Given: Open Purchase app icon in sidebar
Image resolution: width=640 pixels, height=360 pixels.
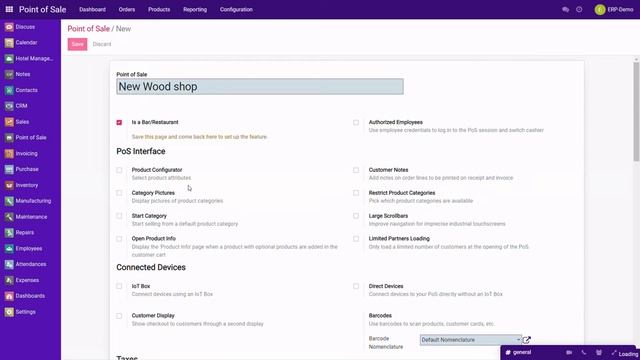Looking at the screenshot, I should (x=9, y=169).
